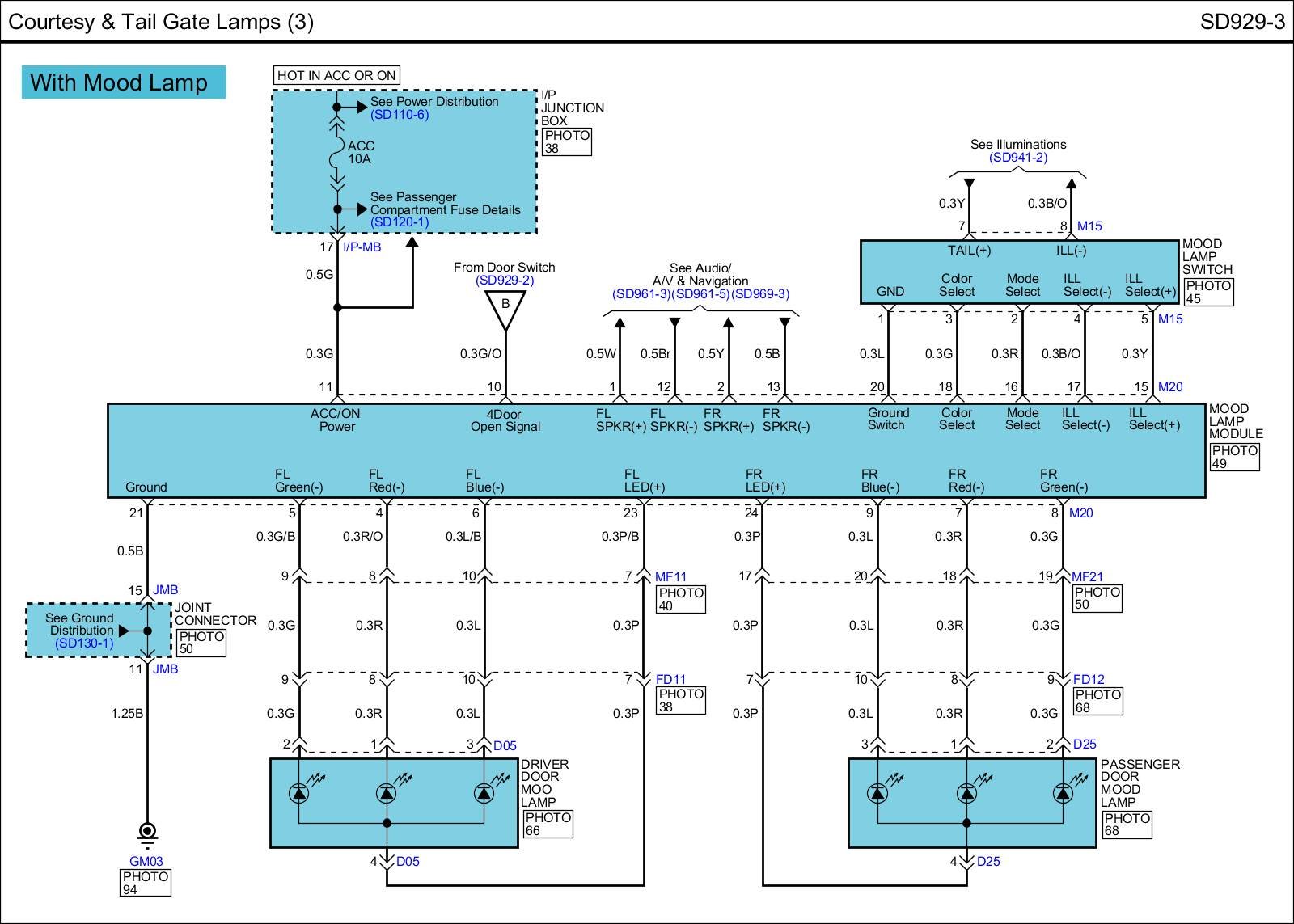Screen dimensions: 1294x924
Task: View PHOTO 94 below GM03
Action: click(x=146, y=883)
